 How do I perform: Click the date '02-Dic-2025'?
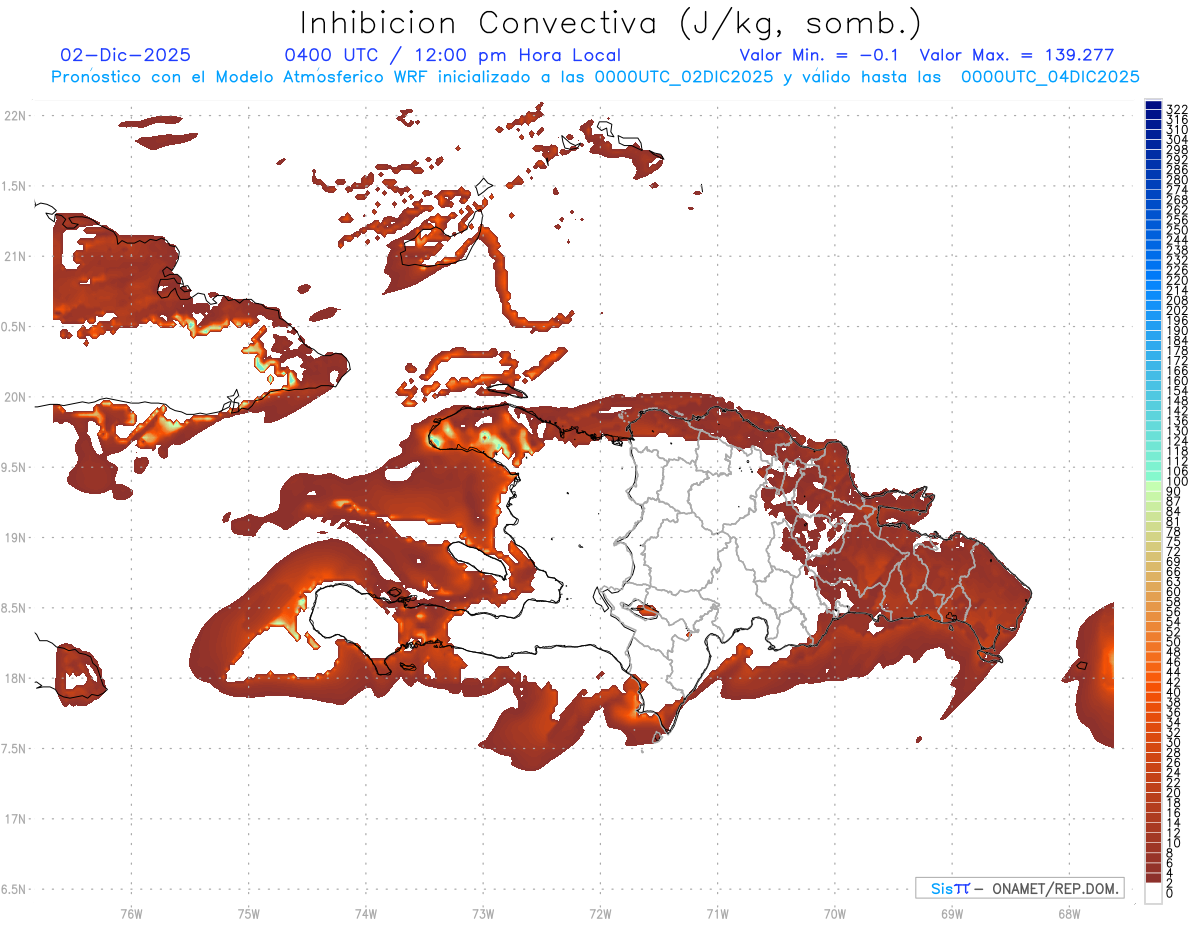click(x=125, y=55)
